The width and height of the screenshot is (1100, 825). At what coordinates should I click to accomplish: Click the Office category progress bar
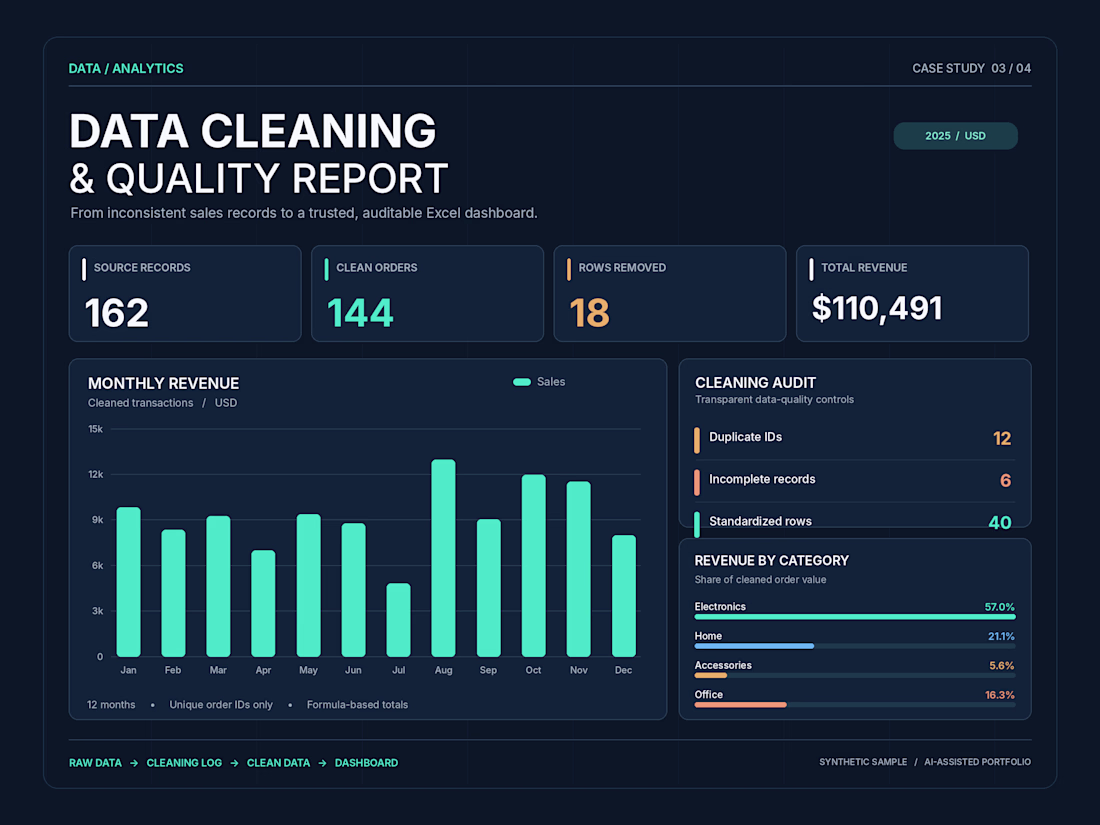point(854,705)
